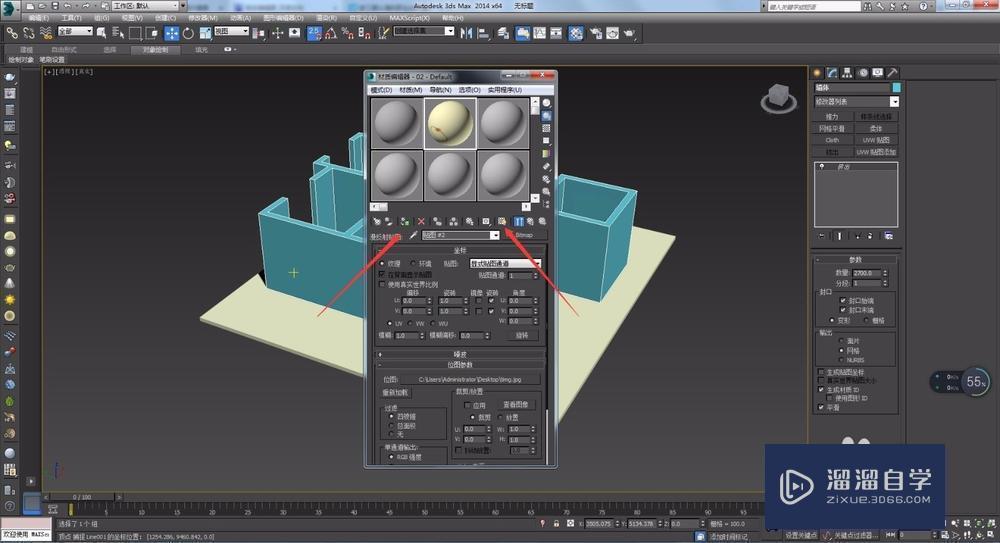Select Move tool in main toolbar
Viewport: 1000px width, 543px height.
coord(172,33)
